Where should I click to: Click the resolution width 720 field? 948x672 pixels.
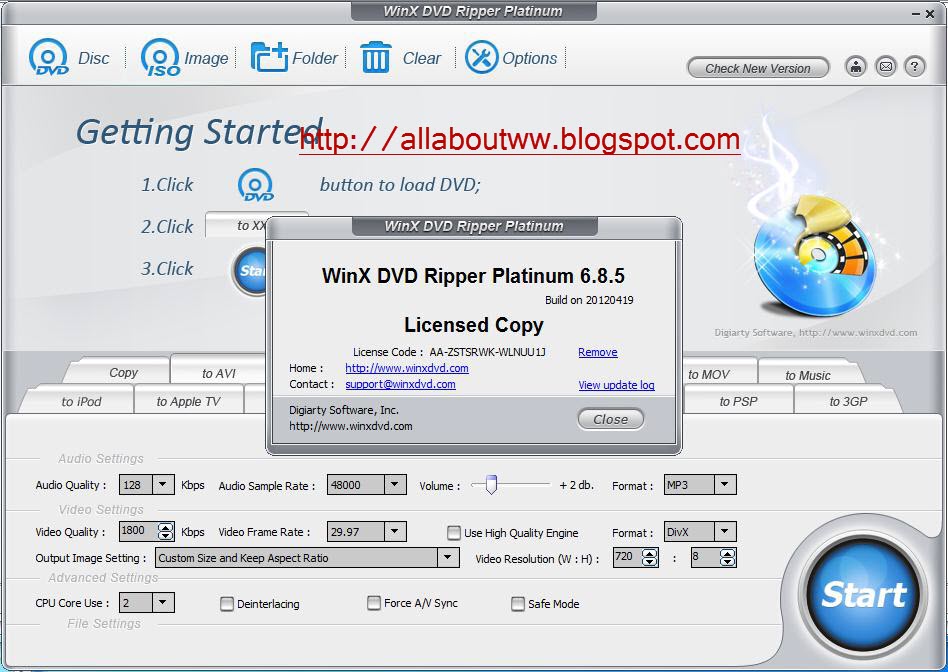628,557
